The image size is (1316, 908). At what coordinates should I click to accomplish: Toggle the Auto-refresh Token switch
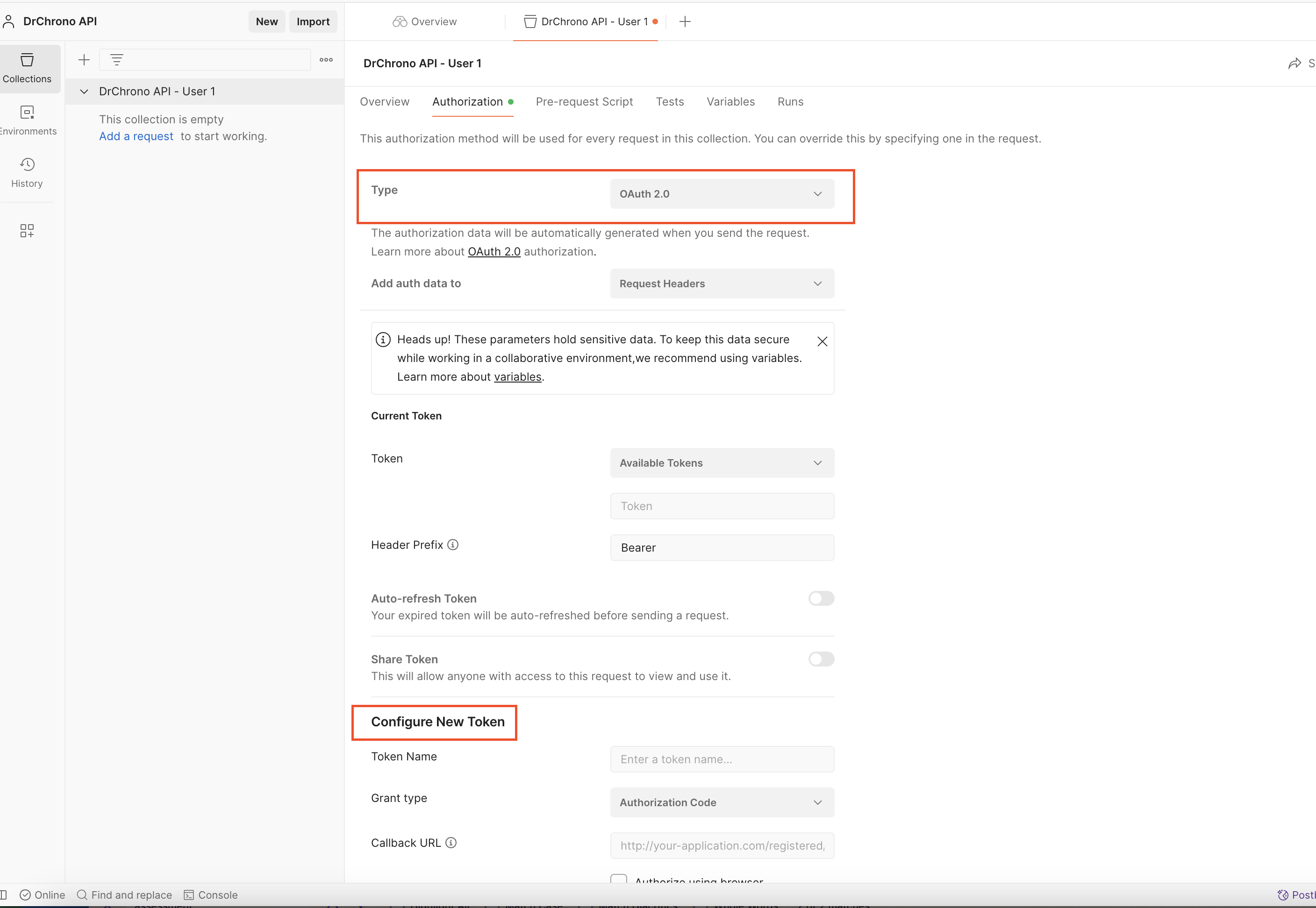(x=821, y=598)
